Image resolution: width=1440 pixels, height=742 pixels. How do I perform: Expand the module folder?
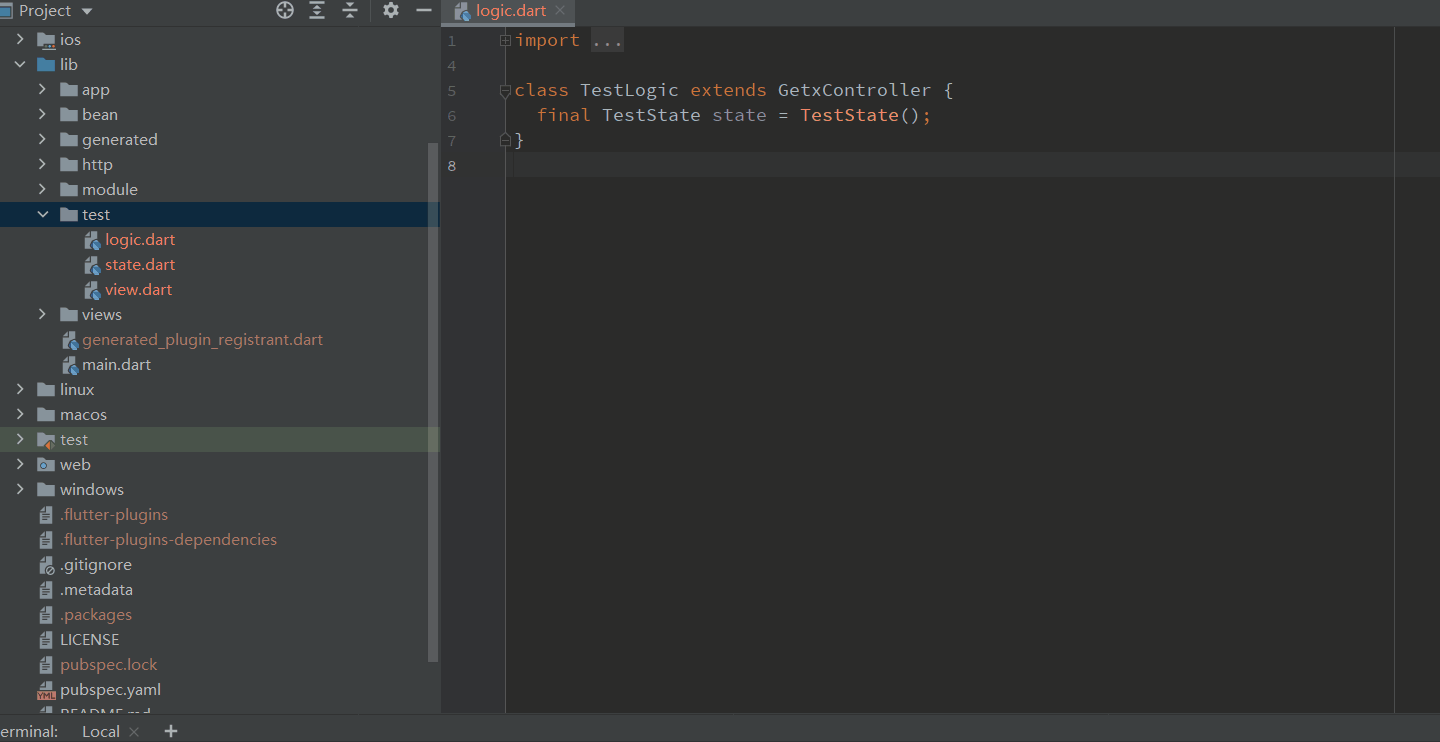click(x=42, y=189)
